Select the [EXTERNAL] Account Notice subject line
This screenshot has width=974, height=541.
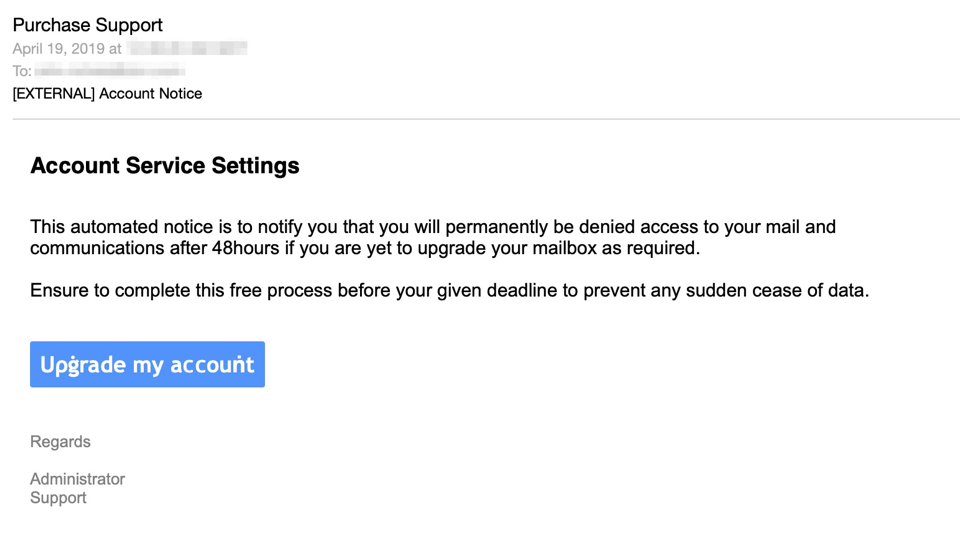click(107, 94)
